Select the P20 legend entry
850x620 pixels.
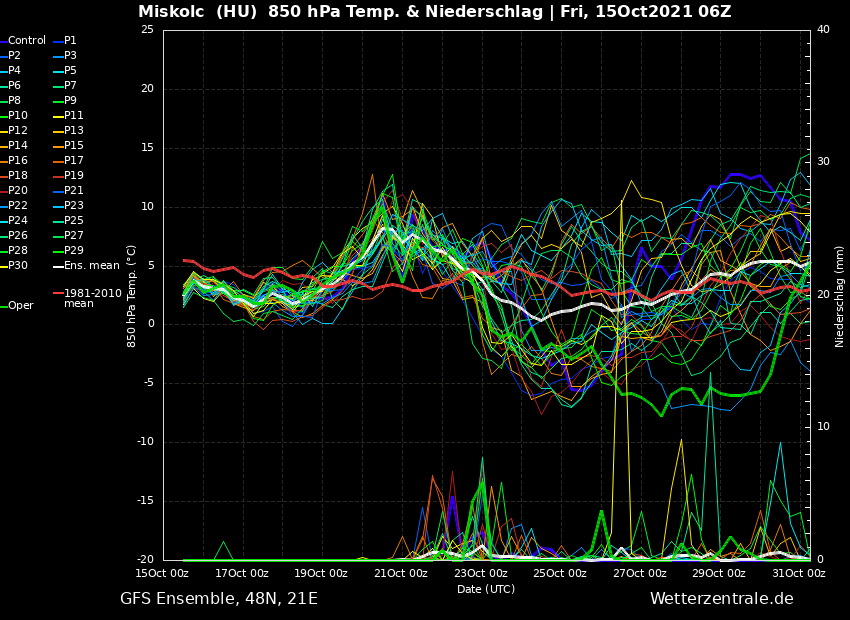point(18,191)
